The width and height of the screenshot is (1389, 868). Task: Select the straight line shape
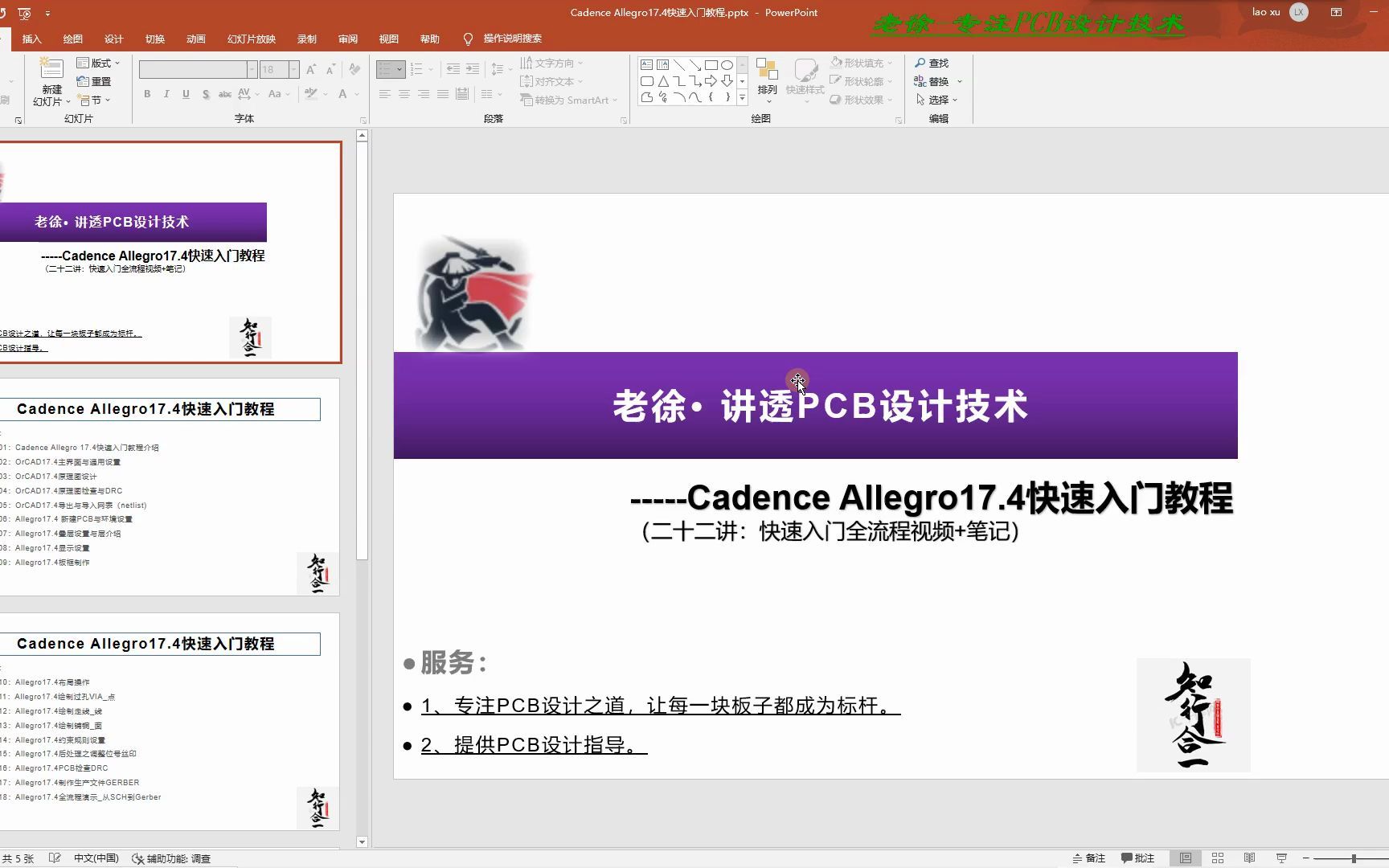679,64
